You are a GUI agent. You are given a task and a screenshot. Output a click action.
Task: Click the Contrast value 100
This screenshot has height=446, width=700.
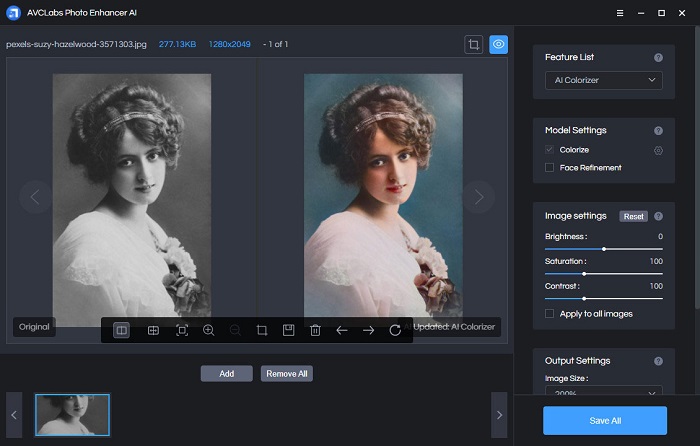656,286
